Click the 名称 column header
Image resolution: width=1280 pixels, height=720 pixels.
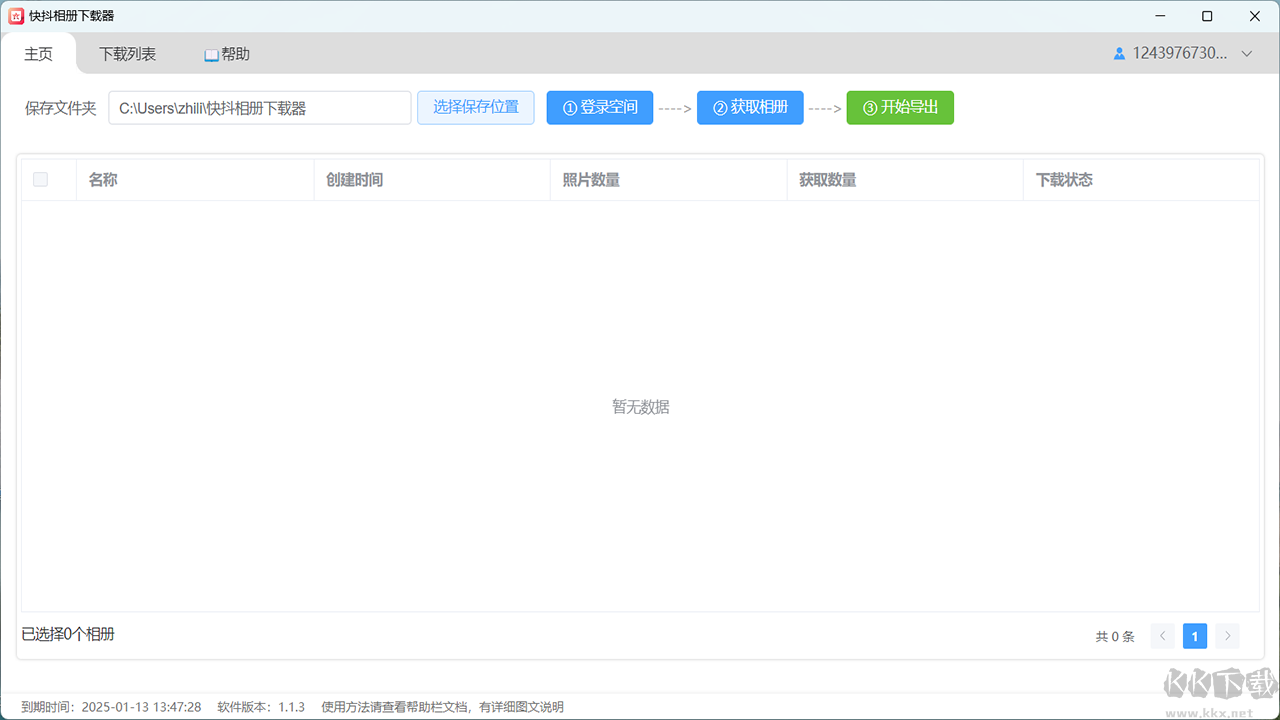(103, 179)
